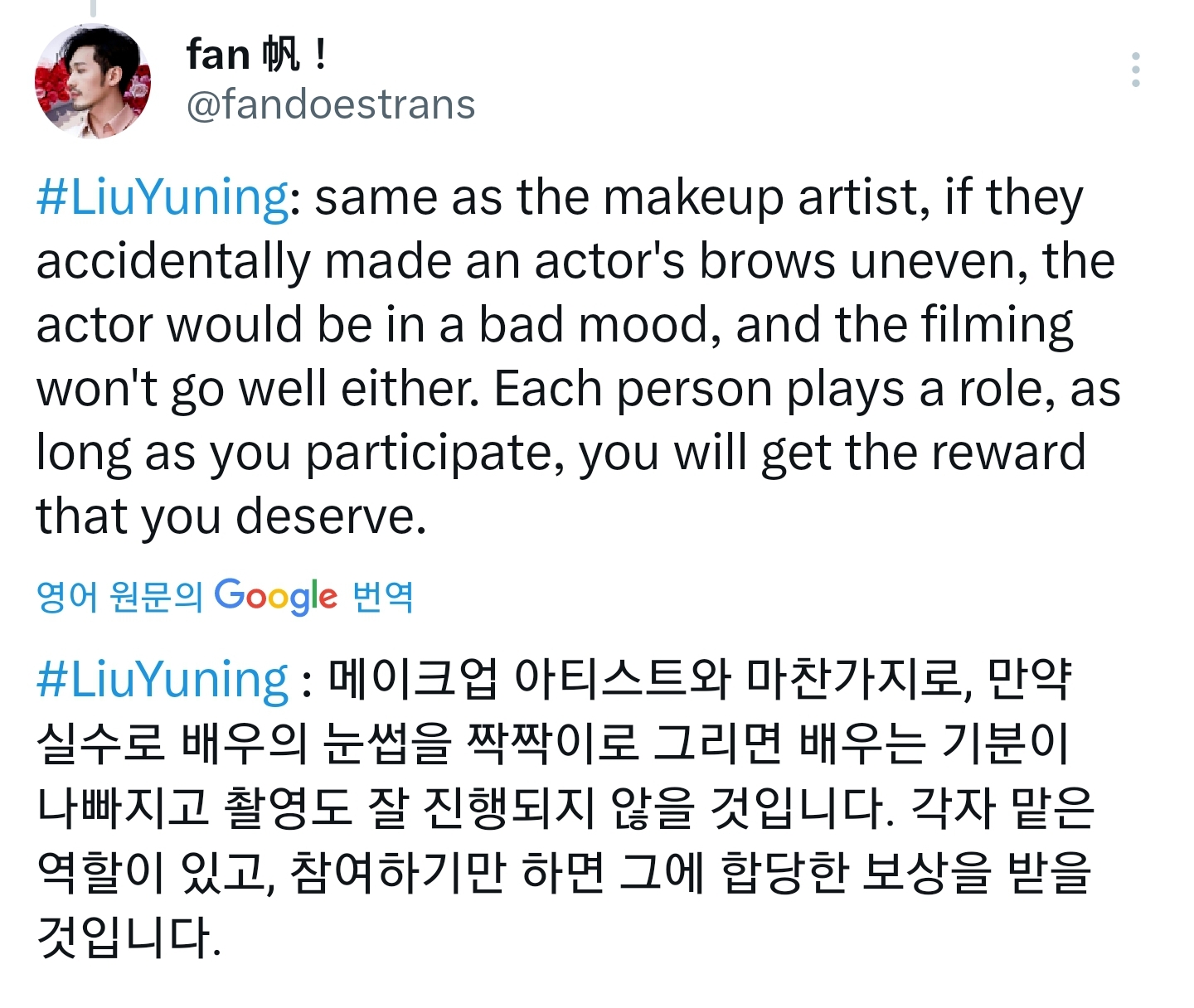Visit the @fandoestrans handle

click(331, 104)
